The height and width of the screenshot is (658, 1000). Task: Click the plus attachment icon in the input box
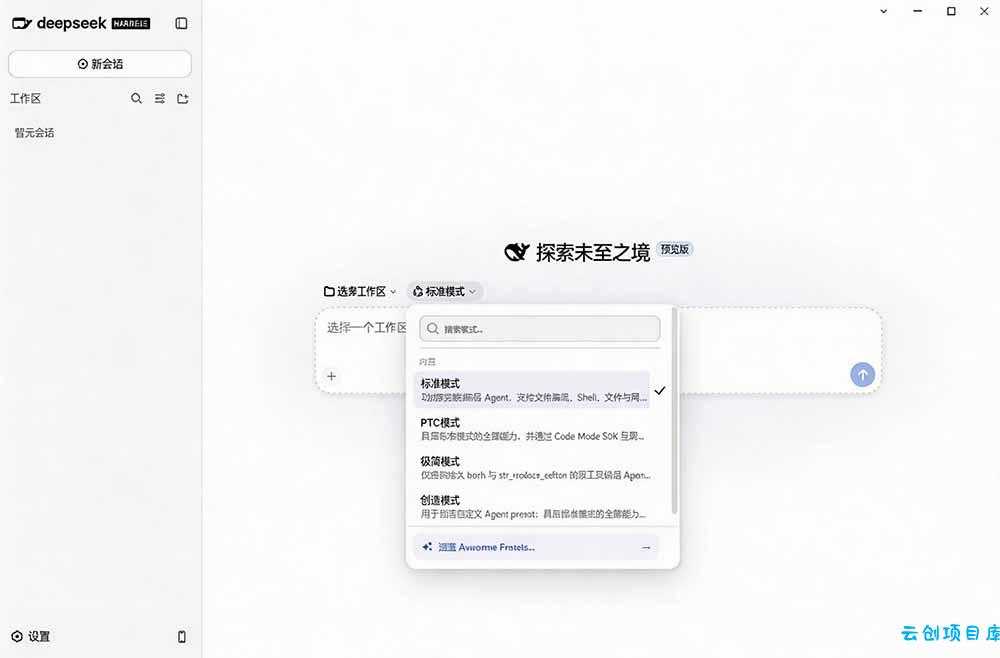[332, 376]
